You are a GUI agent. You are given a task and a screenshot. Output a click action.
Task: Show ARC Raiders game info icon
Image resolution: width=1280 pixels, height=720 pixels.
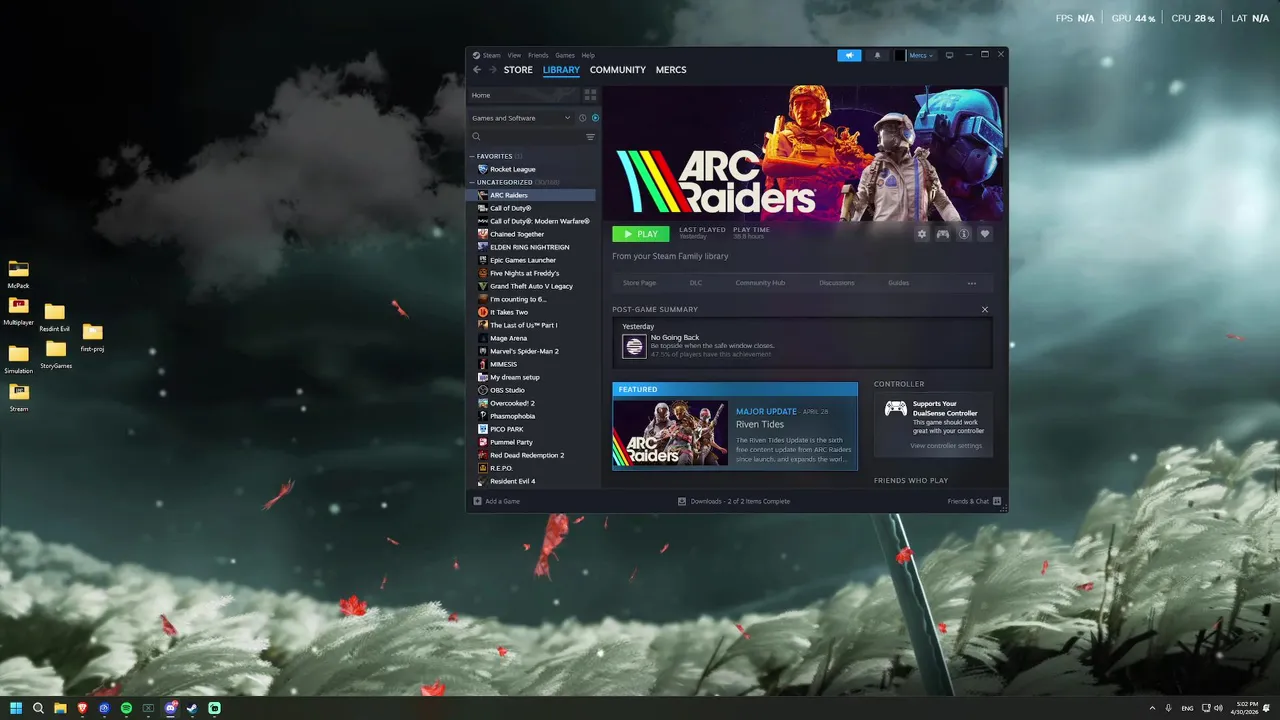(x=964, y=234)
